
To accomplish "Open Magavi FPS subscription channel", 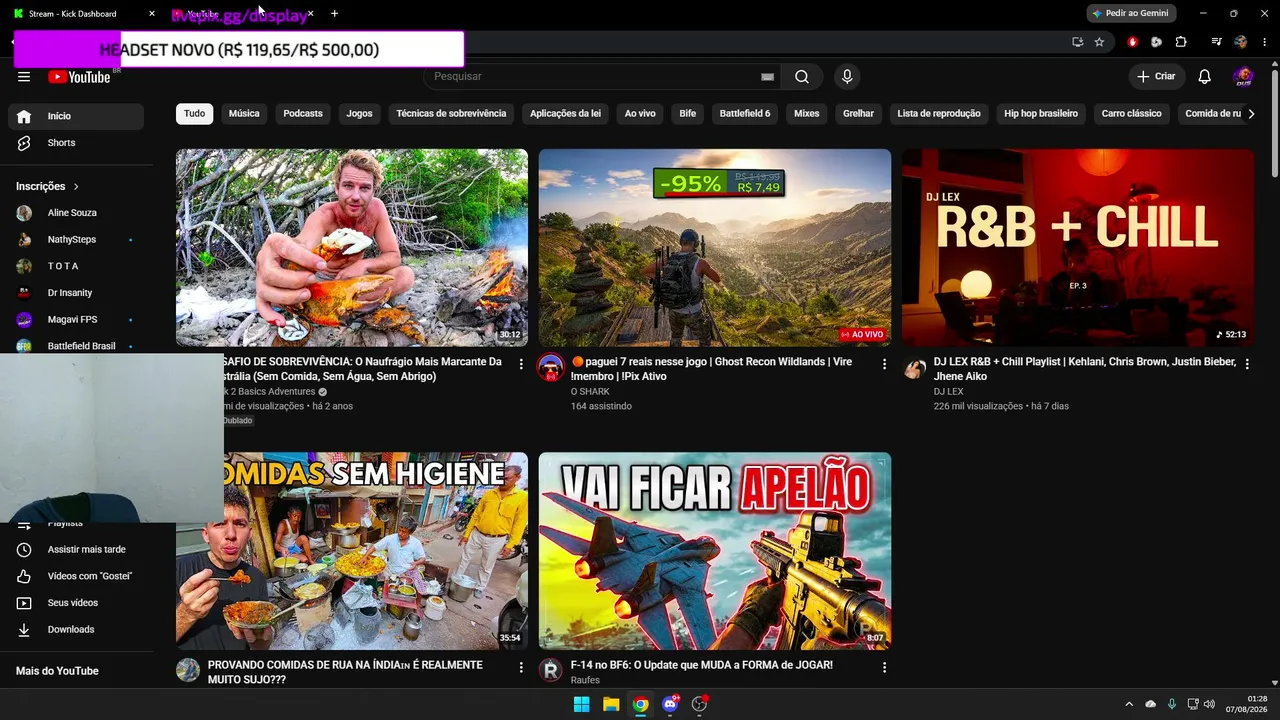I will pyautogui.click(x=76, y=320).
